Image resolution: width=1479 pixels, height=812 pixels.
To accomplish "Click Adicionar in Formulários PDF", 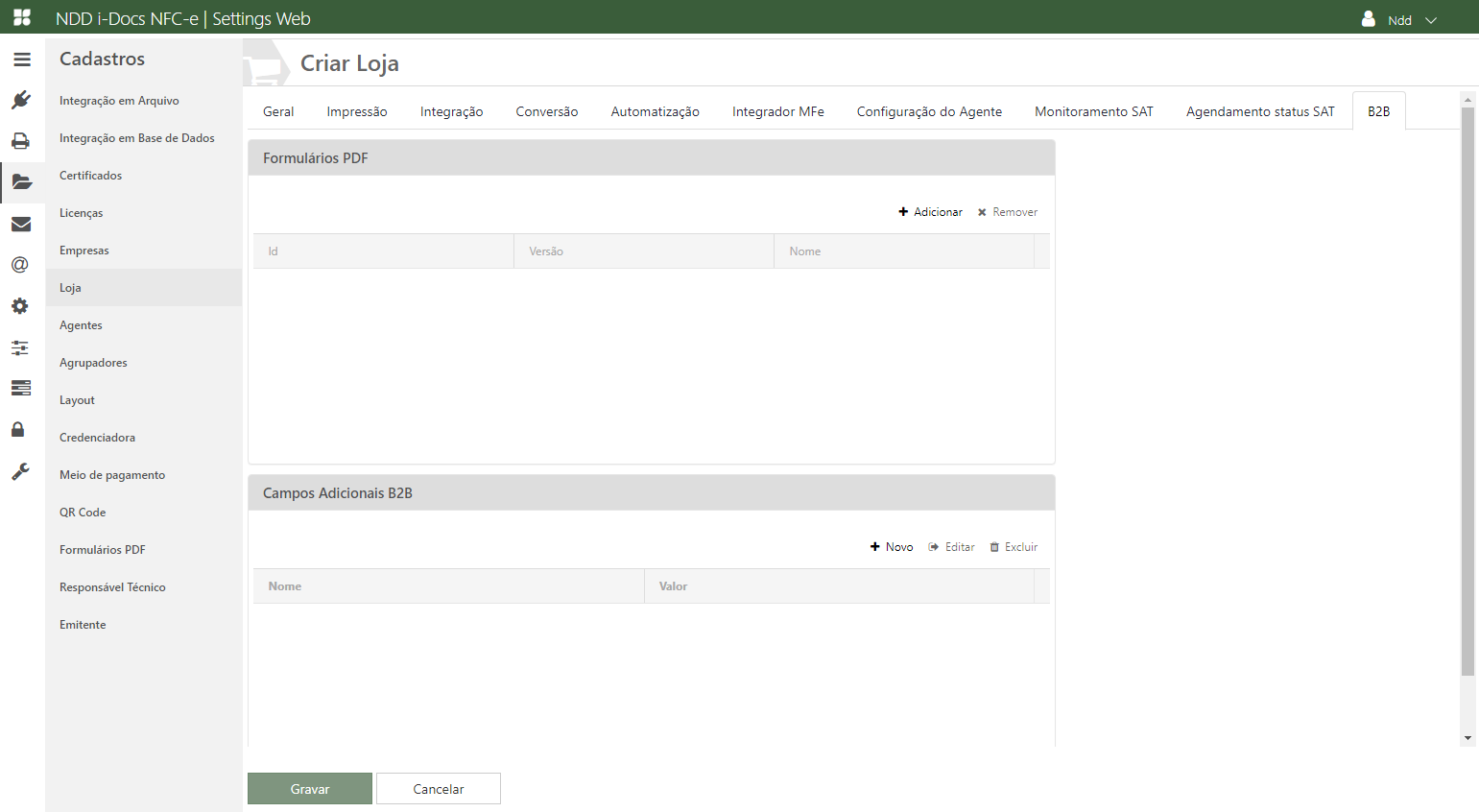I will pos(930,212).
